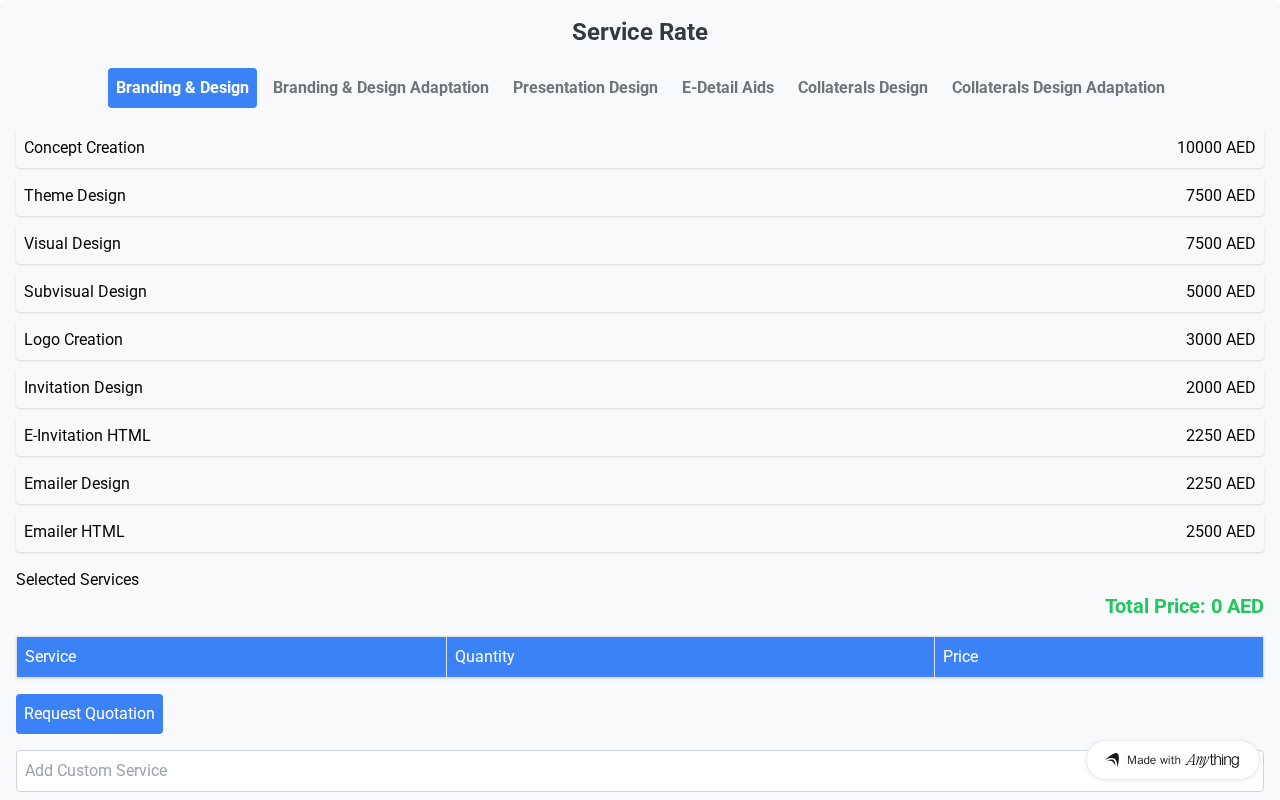Screen dimensions: 1280x800
Task: Click the Anything logo icon in badge
Action: click(x=1112, y=760)
